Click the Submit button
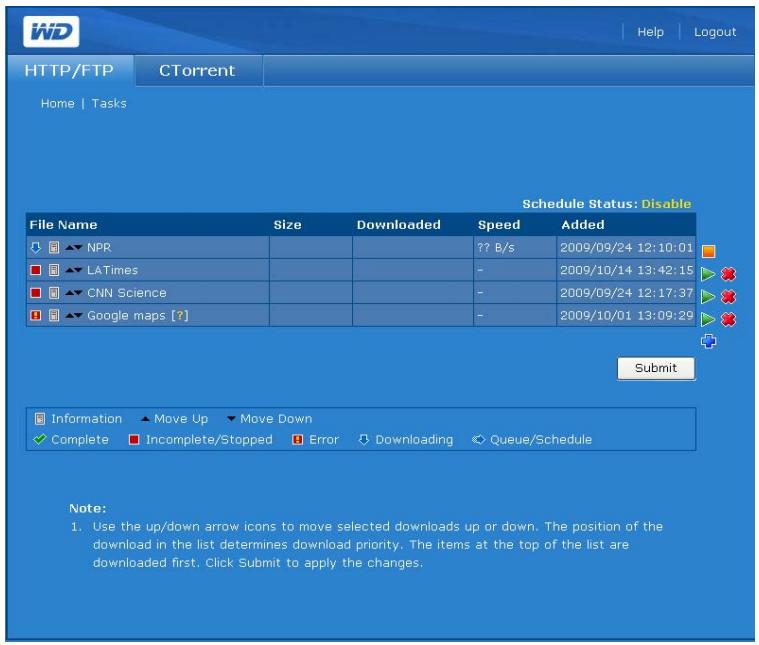The image size is (759, 645). click(656, 369)
